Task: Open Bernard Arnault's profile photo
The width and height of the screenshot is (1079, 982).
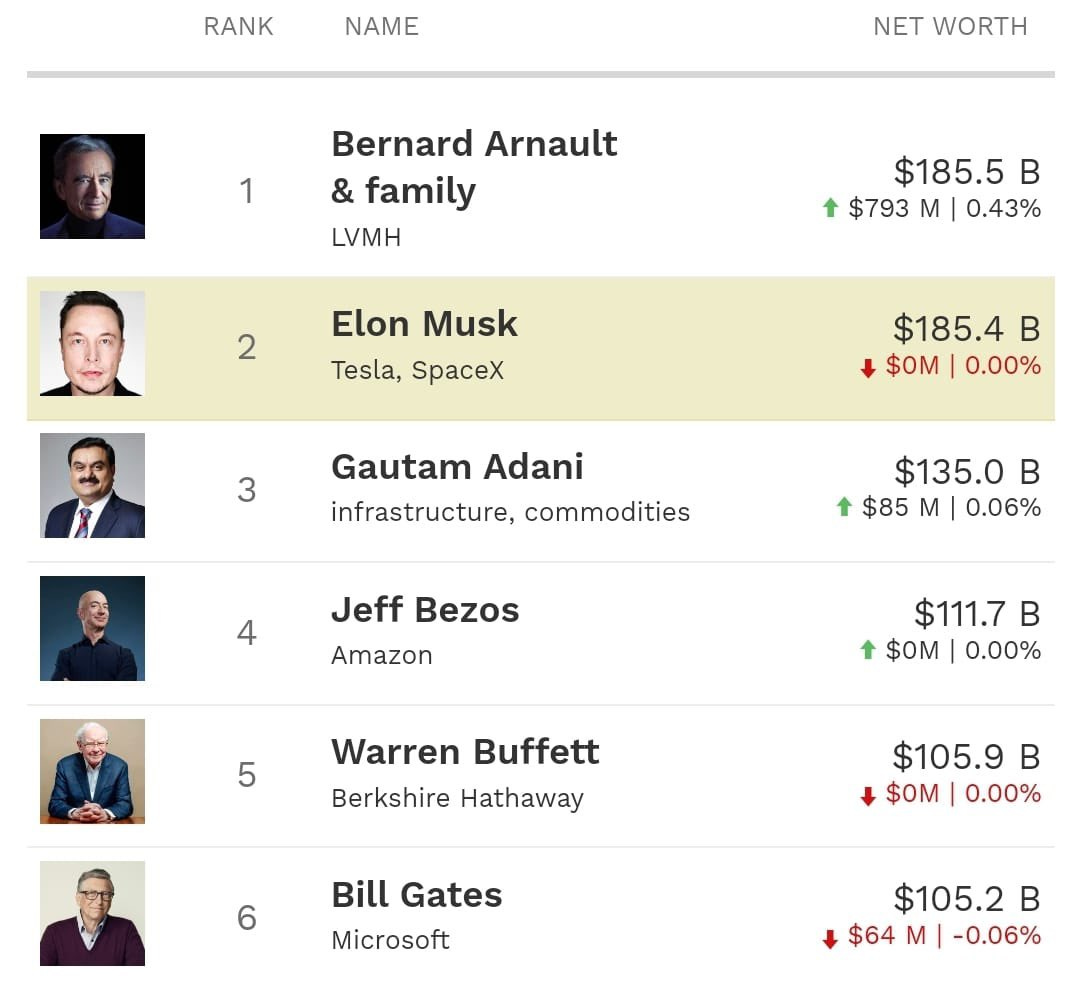Action: coord(92,186)
